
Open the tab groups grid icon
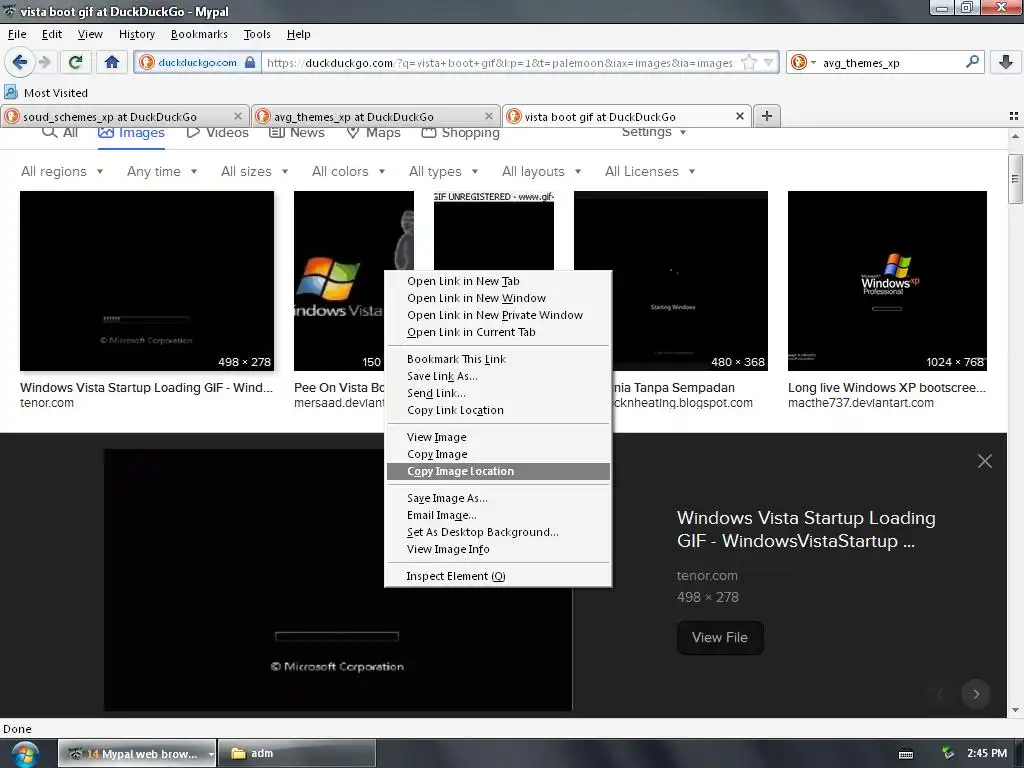pyautogui.click(x=1014, y=116)
